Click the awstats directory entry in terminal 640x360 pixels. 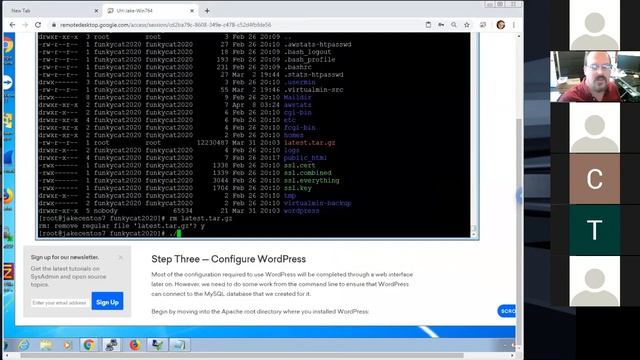(x=297, y=105)
